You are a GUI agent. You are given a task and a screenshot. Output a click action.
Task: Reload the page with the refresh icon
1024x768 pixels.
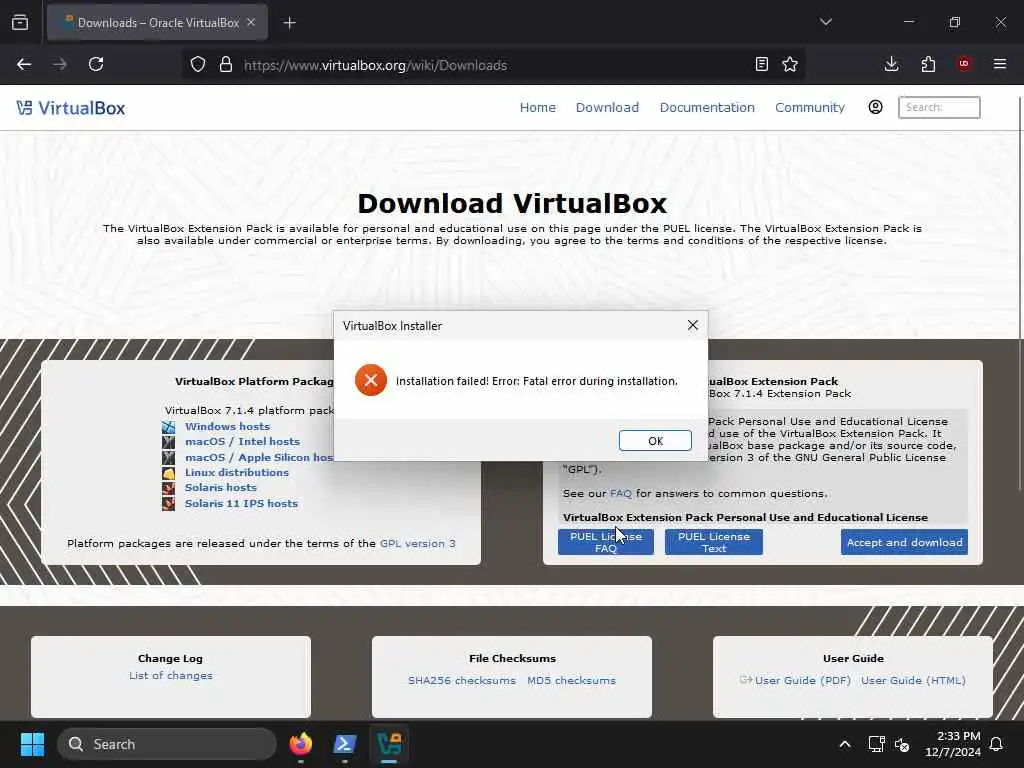click(x=96, y=64)
